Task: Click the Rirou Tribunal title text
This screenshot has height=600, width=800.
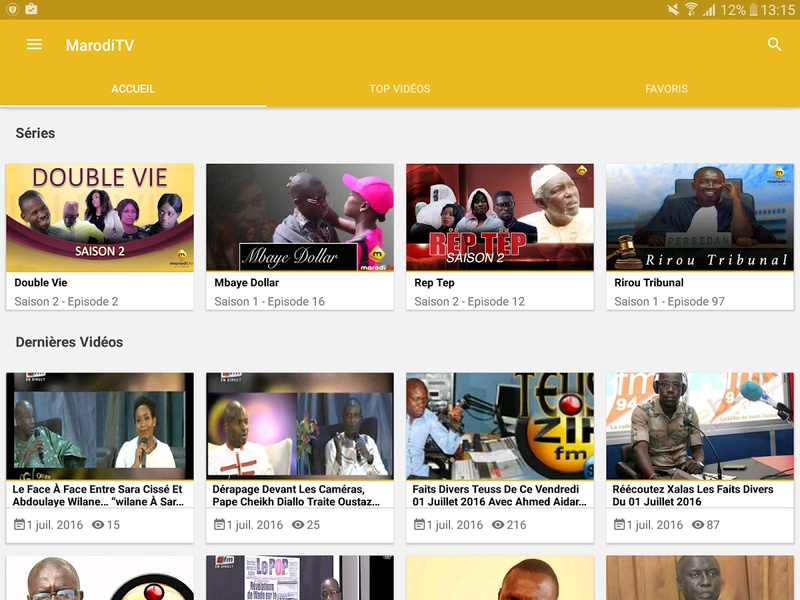Action: (x=648, y=283)
